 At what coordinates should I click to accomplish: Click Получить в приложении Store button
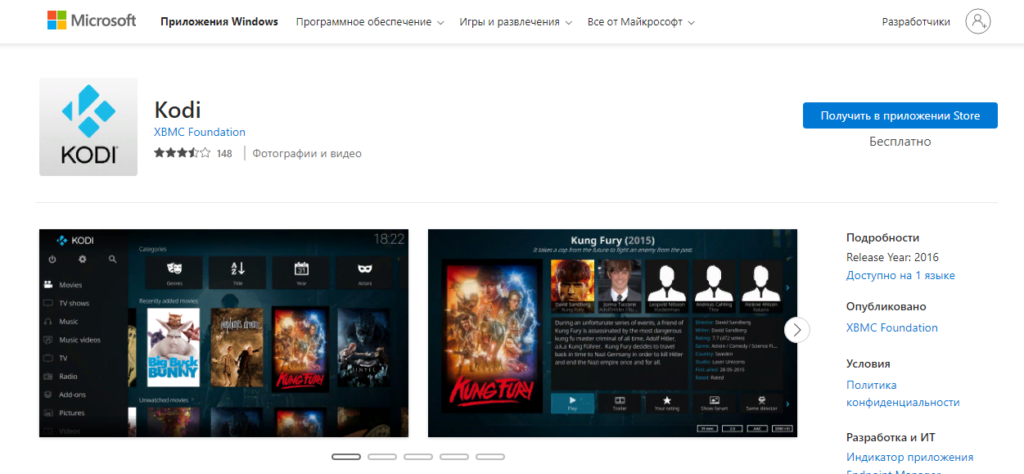[899, 115]
